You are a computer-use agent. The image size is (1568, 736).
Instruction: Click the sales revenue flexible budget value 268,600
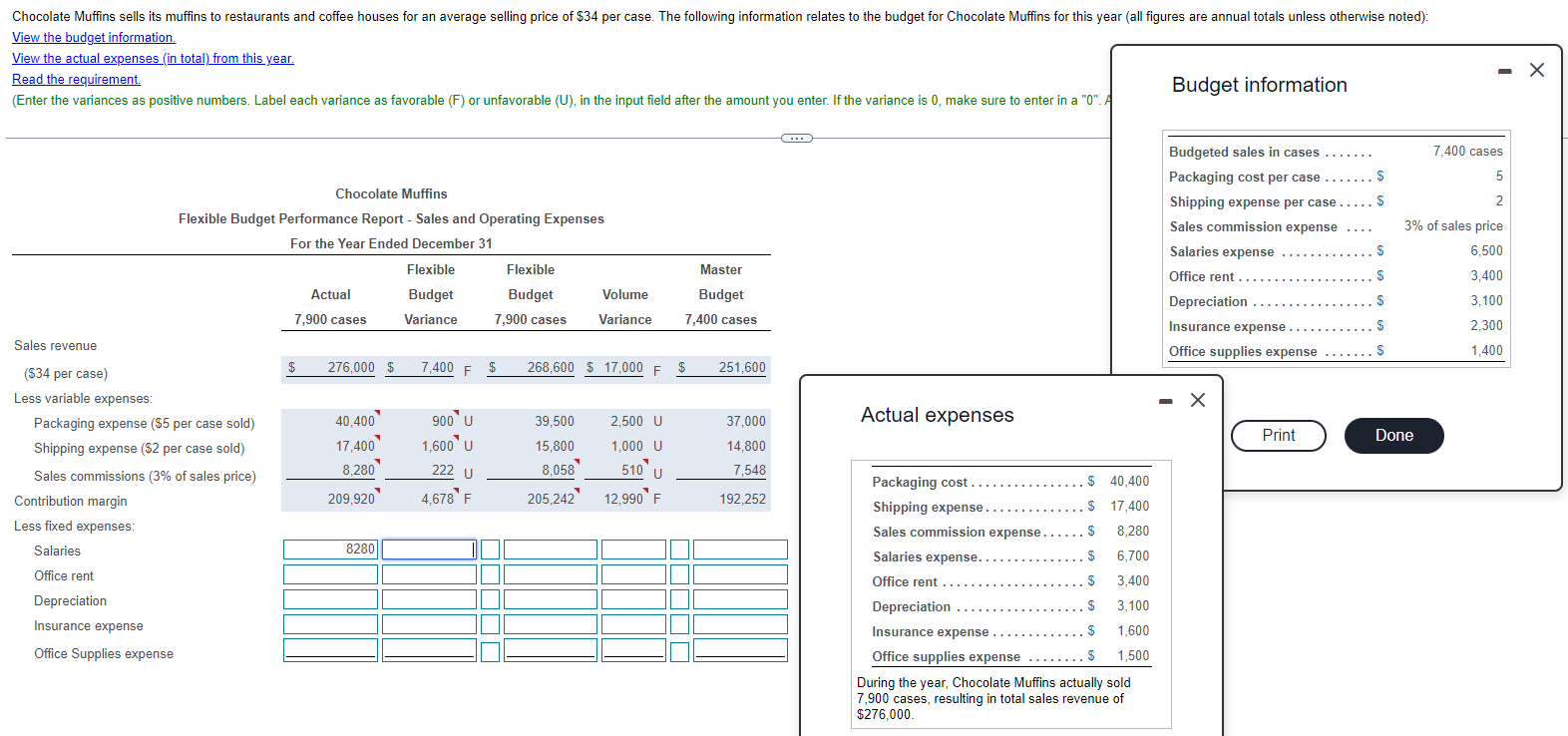(551, 368)
